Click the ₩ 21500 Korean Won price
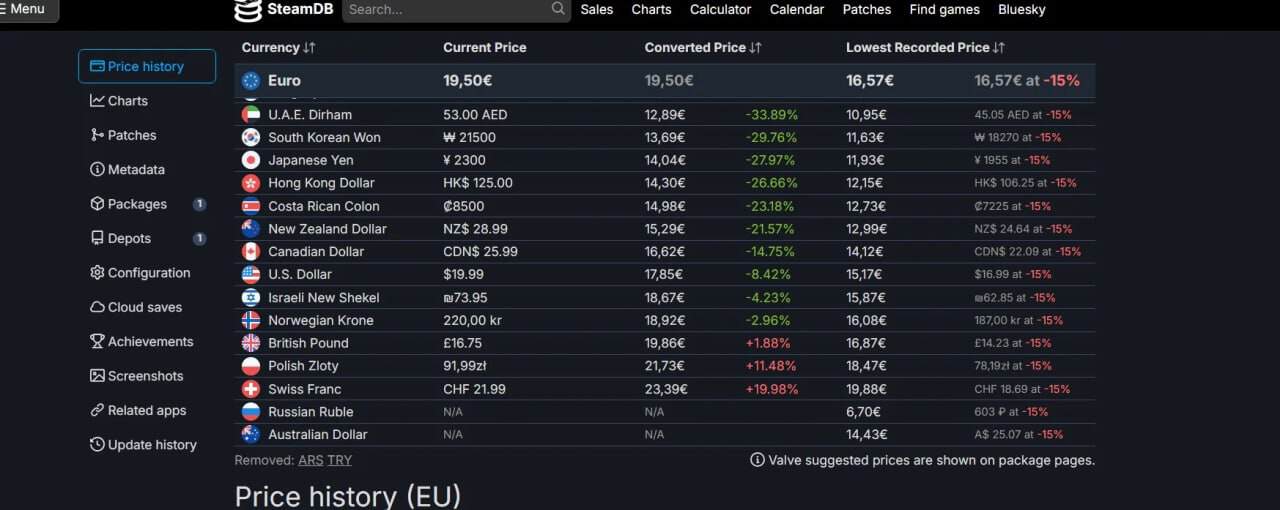The image size is (1280, 510). coord(470,137)
